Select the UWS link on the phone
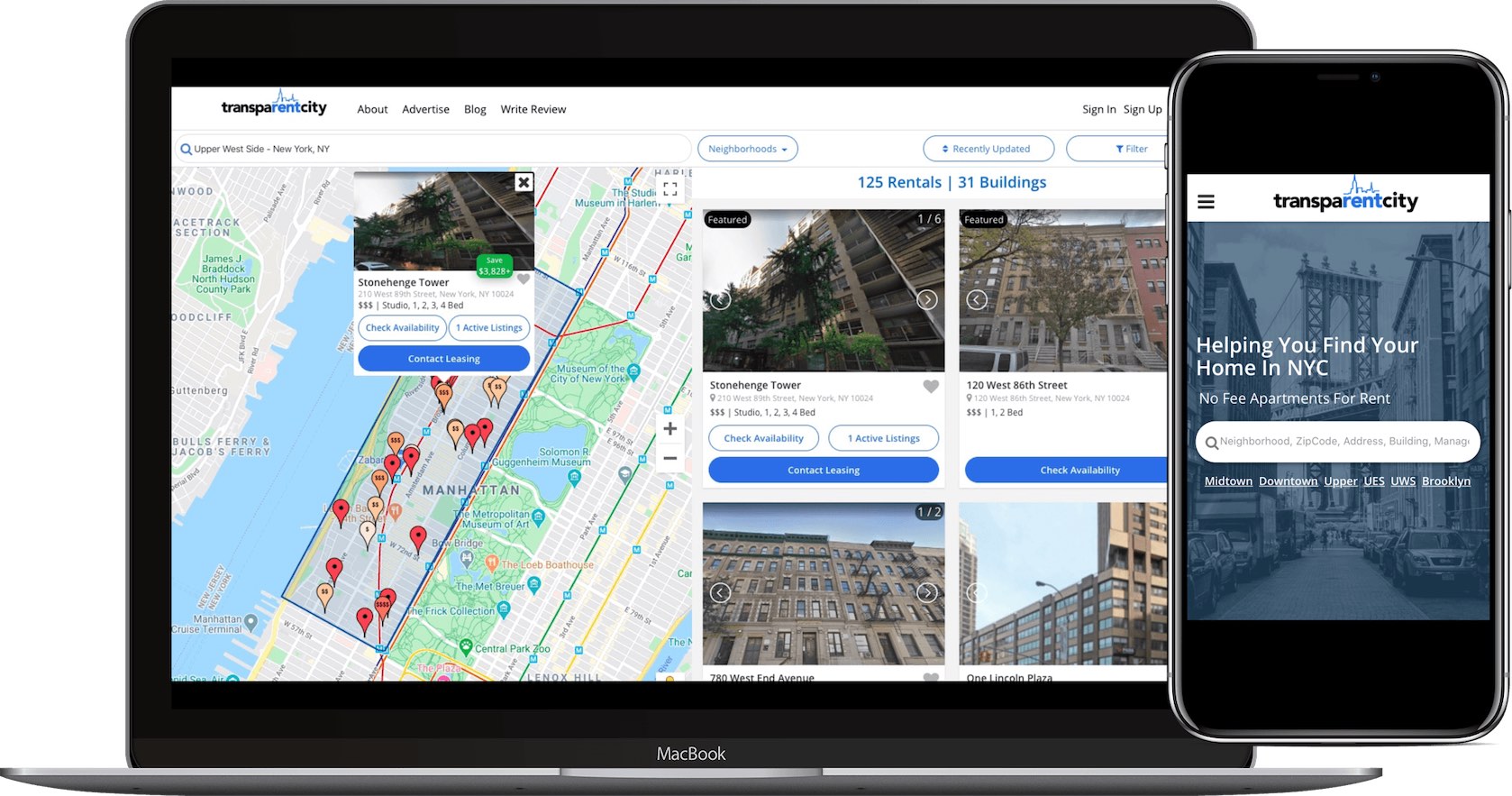1512x796 pixels. click(x=1403, y=481)
